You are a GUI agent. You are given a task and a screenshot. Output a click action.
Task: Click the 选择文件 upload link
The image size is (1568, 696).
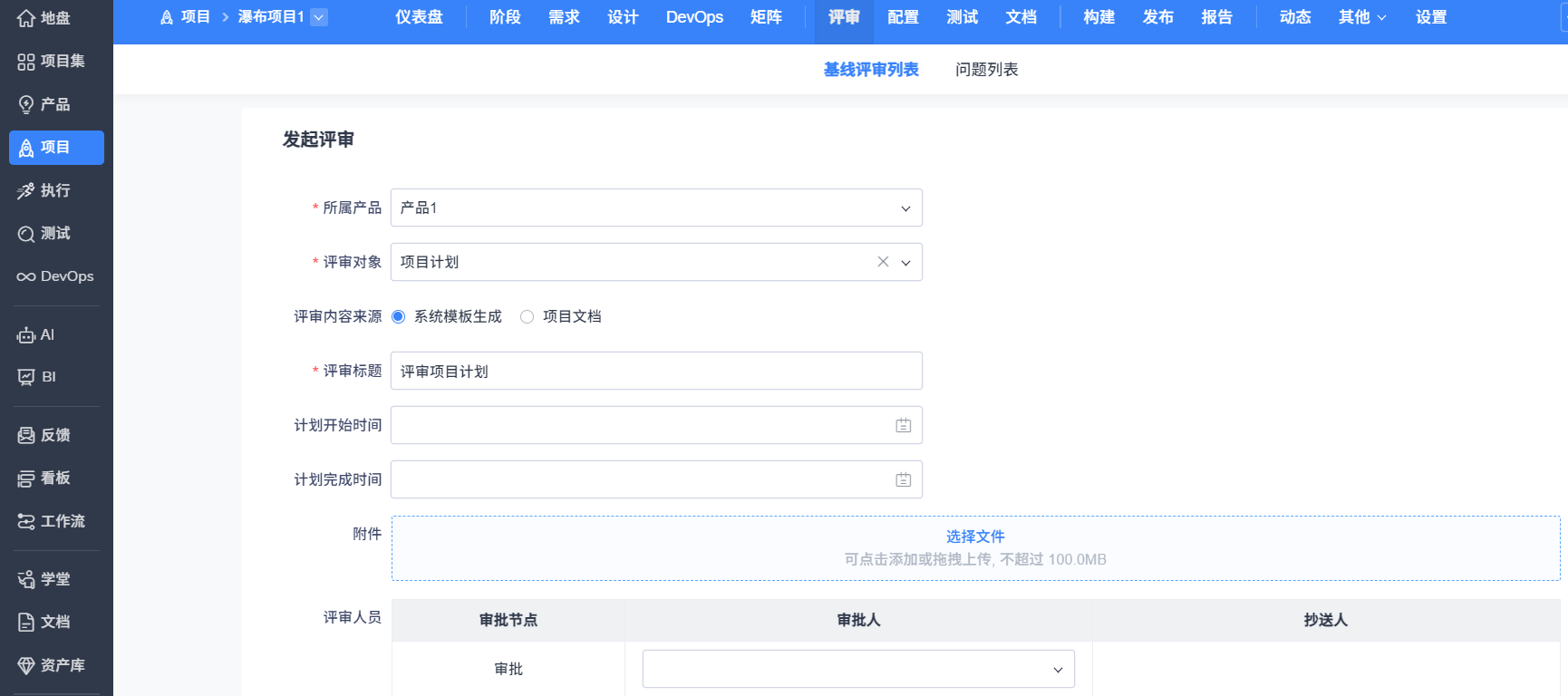pos(975,536)
